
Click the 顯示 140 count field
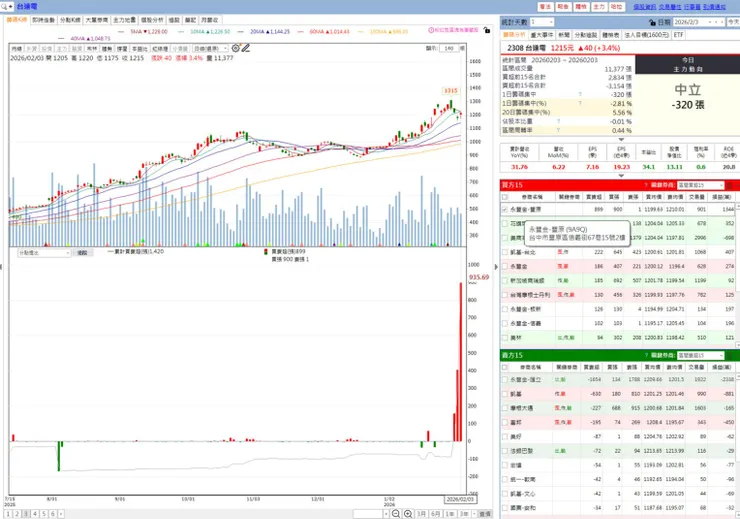(x=448, y=48)
